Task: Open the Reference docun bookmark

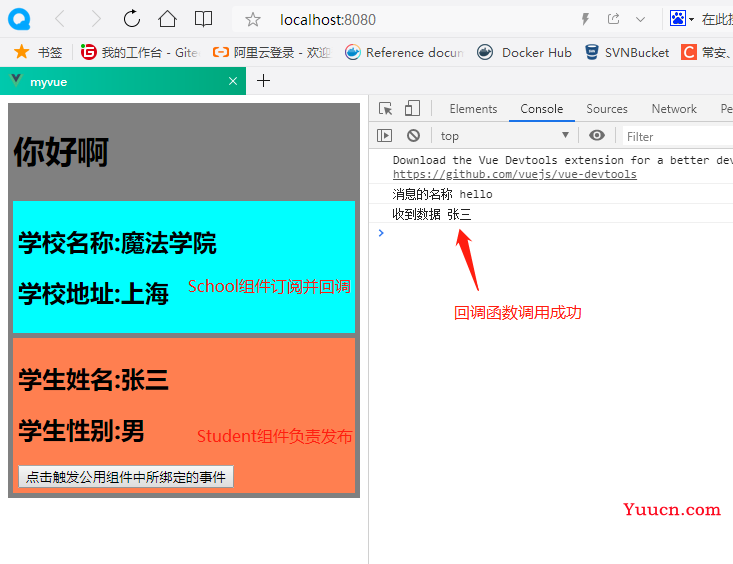Action: (404, 52)
